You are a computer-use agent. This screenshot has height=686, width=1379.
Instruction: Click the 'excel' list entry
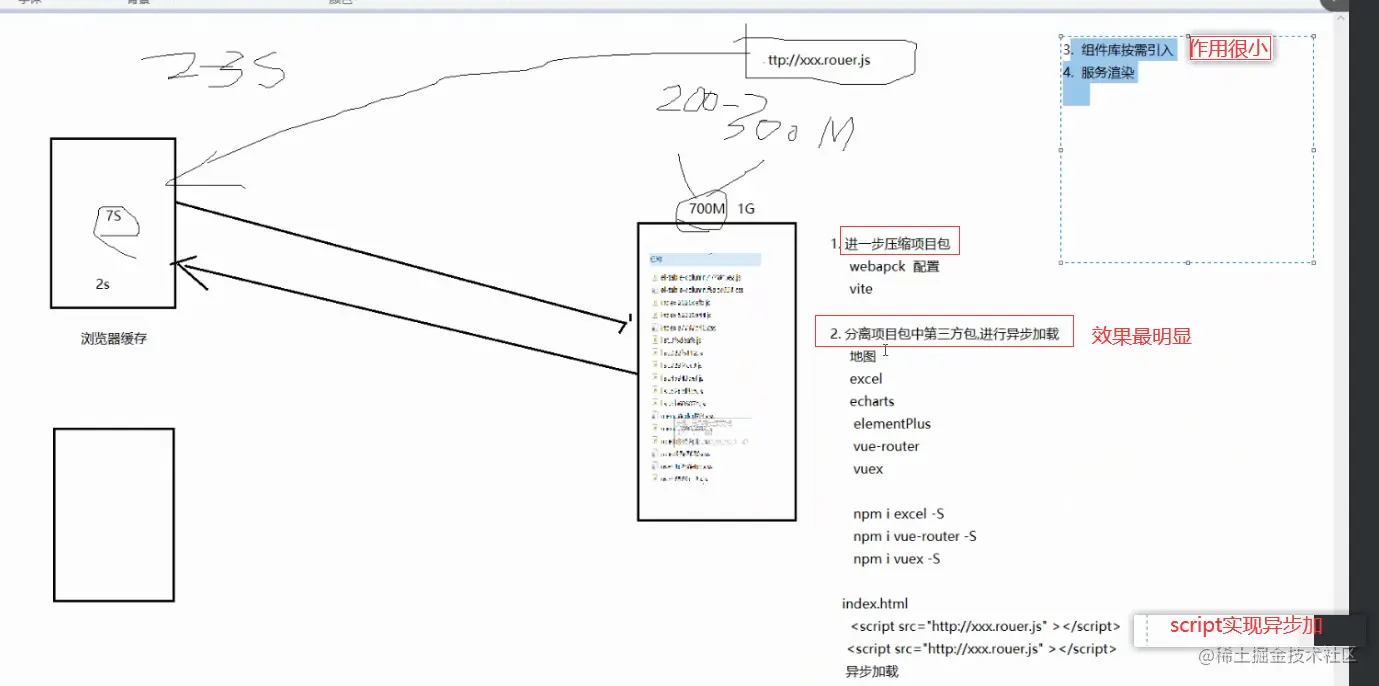(x=866, y=379)
